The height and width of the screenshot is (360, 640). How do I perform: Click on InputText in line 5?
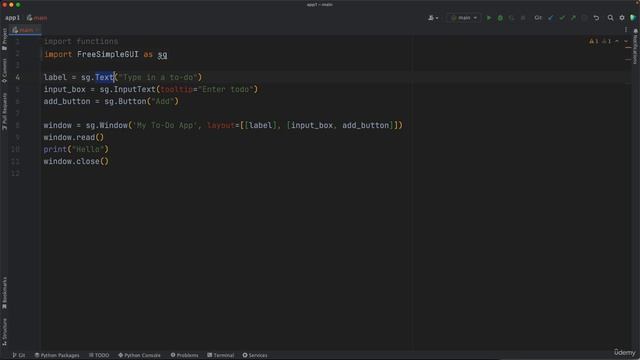tap(135, 89)
